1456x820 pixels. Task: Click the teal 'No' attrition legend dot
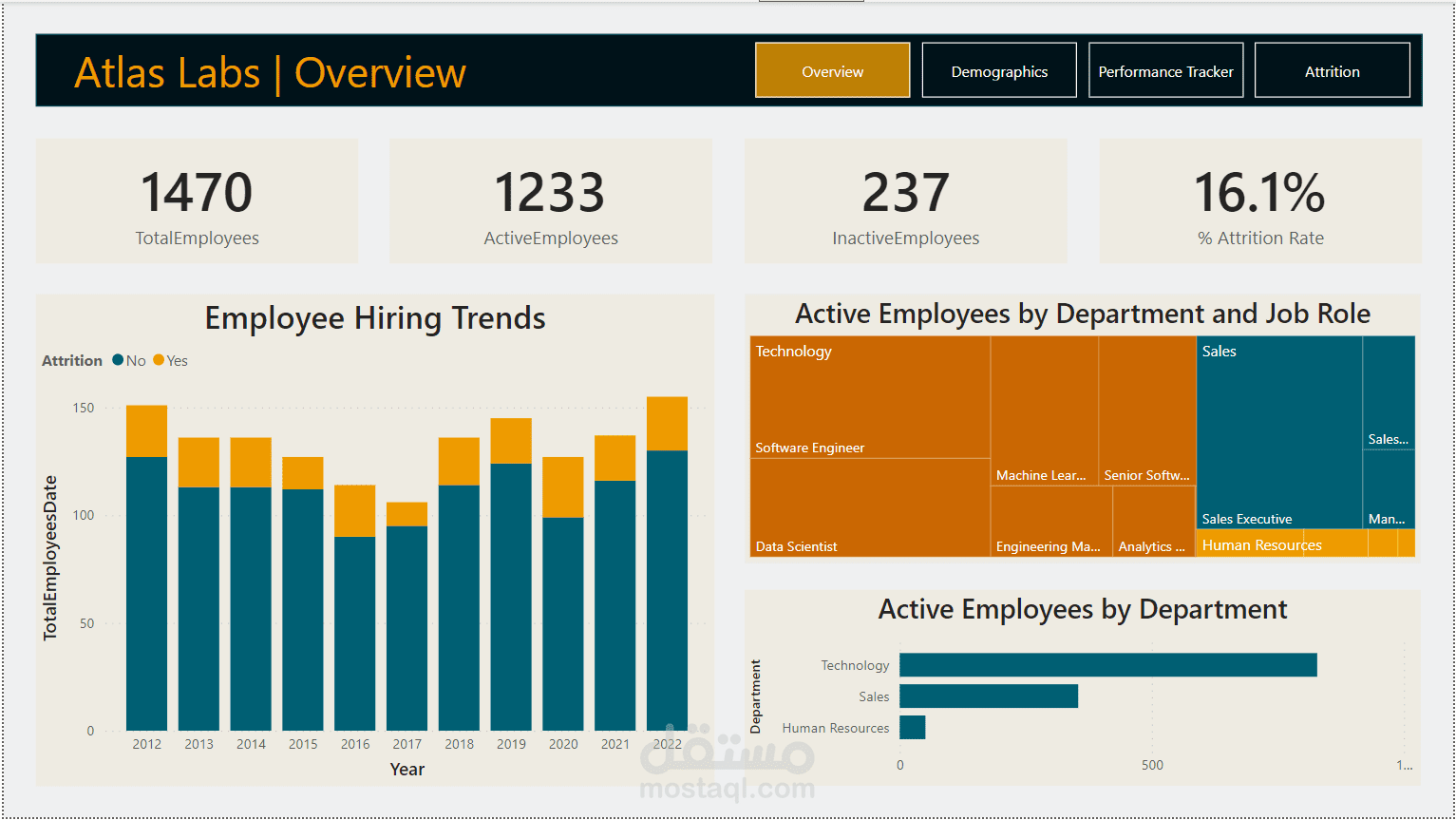coord(118,360)
